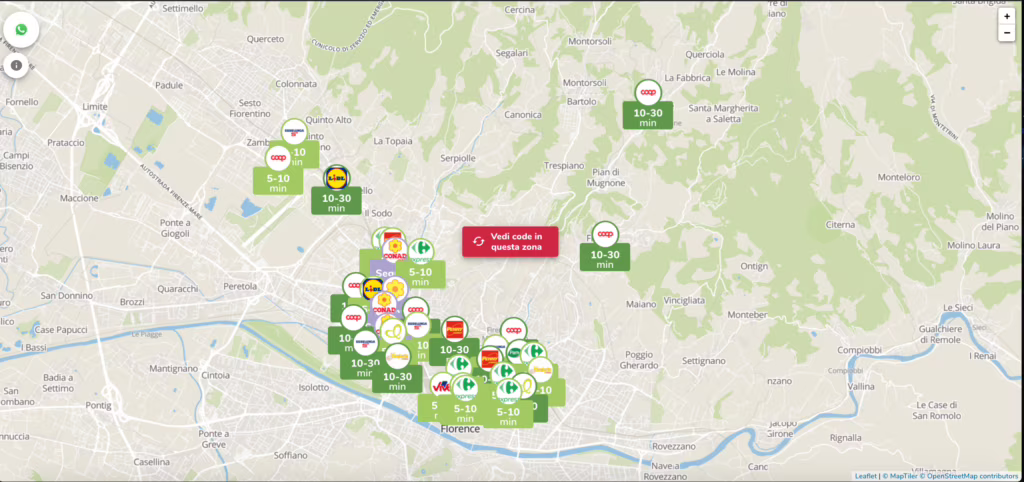Select rightmost bottom Carrefour Express marker
Screen dimensions: 1024x482
(x=507, y=391)
